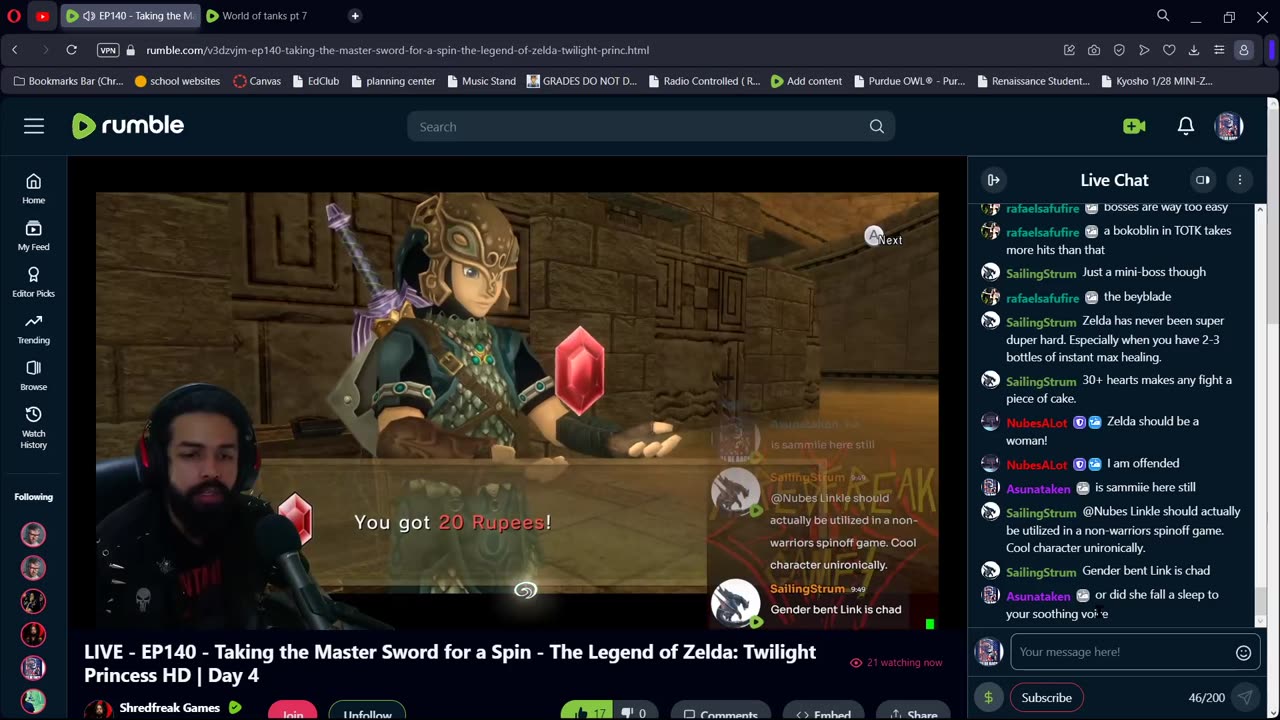Switch to World of tanks pt 7 tab
The width and height of the screenshot is (1280, 720).
264,16
